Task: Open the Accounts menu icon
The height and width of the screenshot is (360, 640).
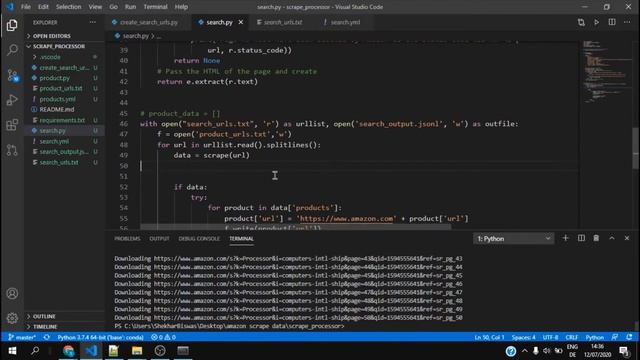Action: pos(12,293)
